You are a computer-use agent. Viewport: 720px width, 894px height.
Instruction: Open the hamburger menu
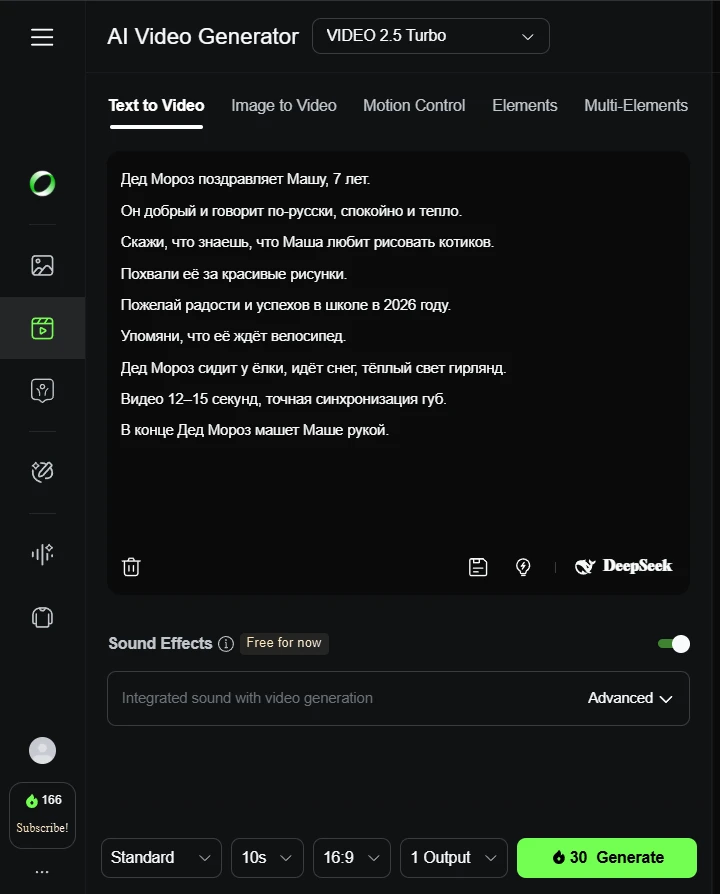point(42,37)
